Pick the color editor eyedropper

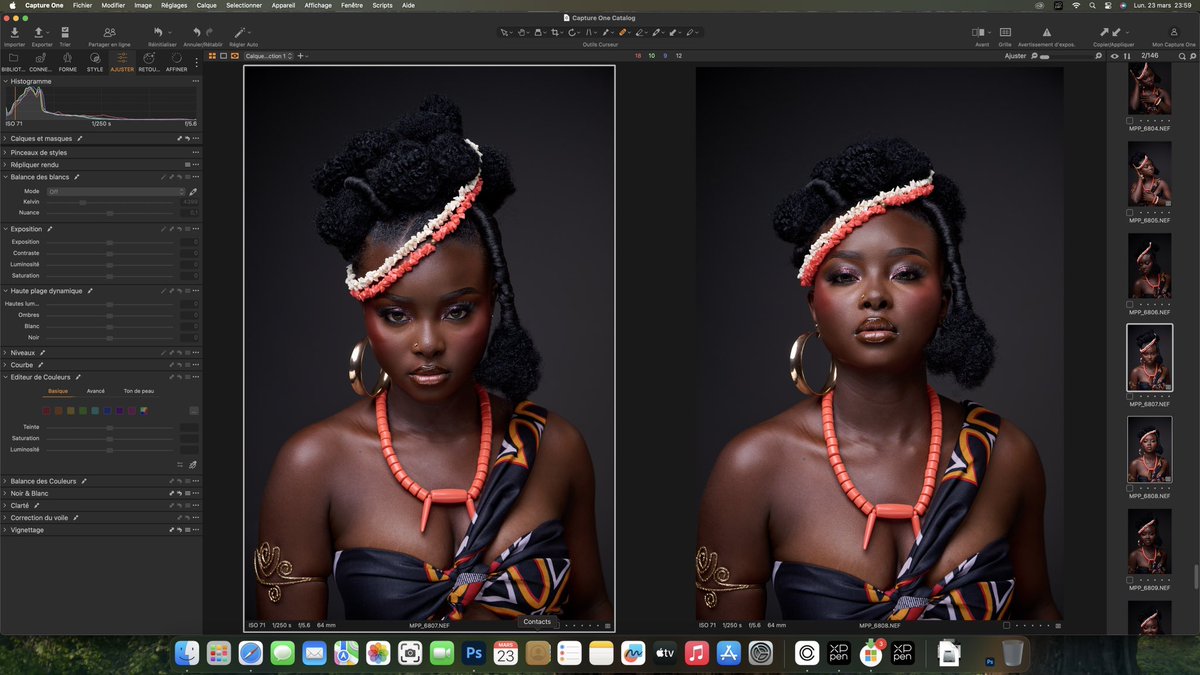pos(193,464)
